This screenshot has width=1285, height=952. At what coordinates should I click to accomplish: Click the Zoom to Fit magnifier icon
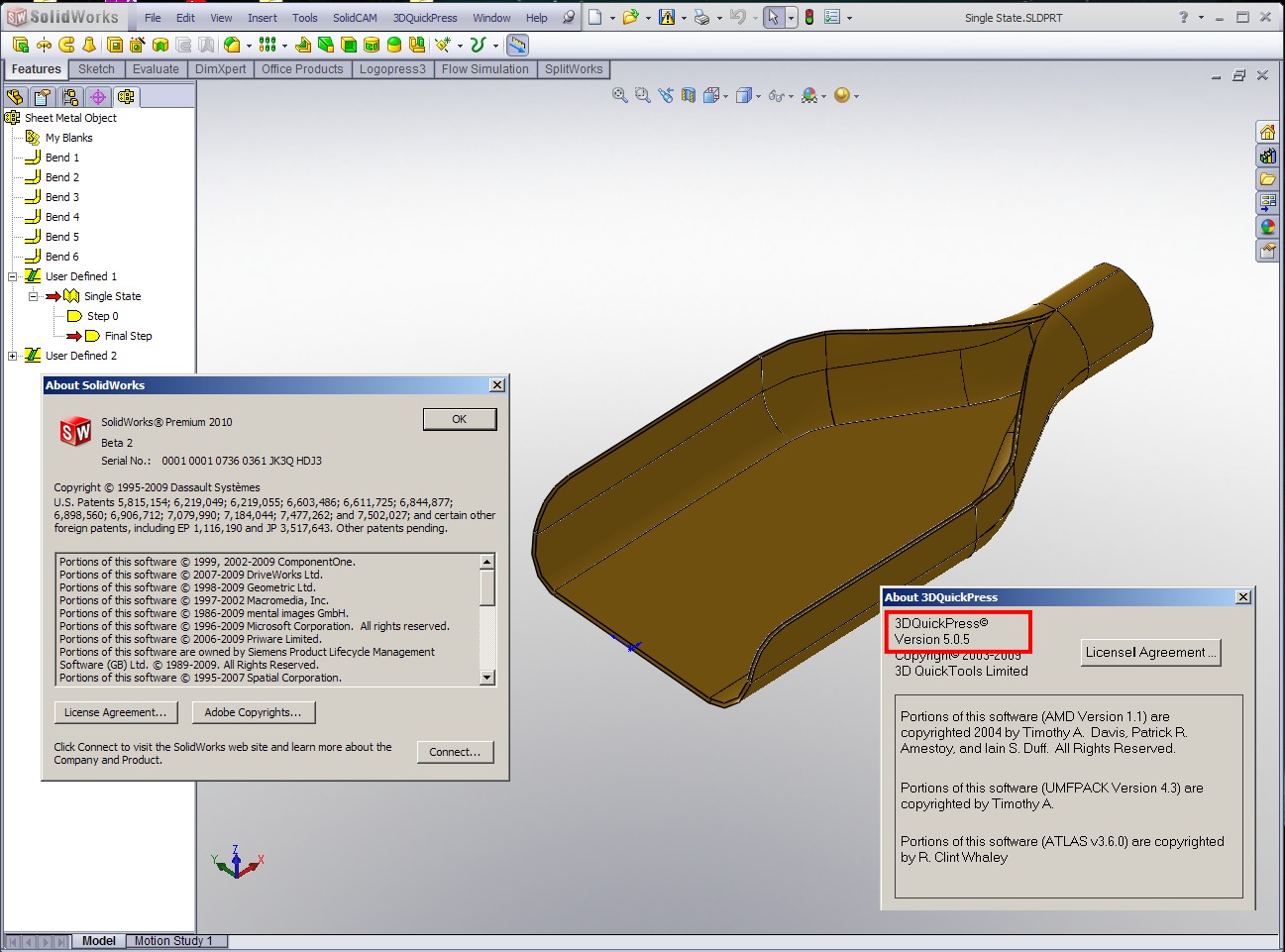tap(620, 95)
